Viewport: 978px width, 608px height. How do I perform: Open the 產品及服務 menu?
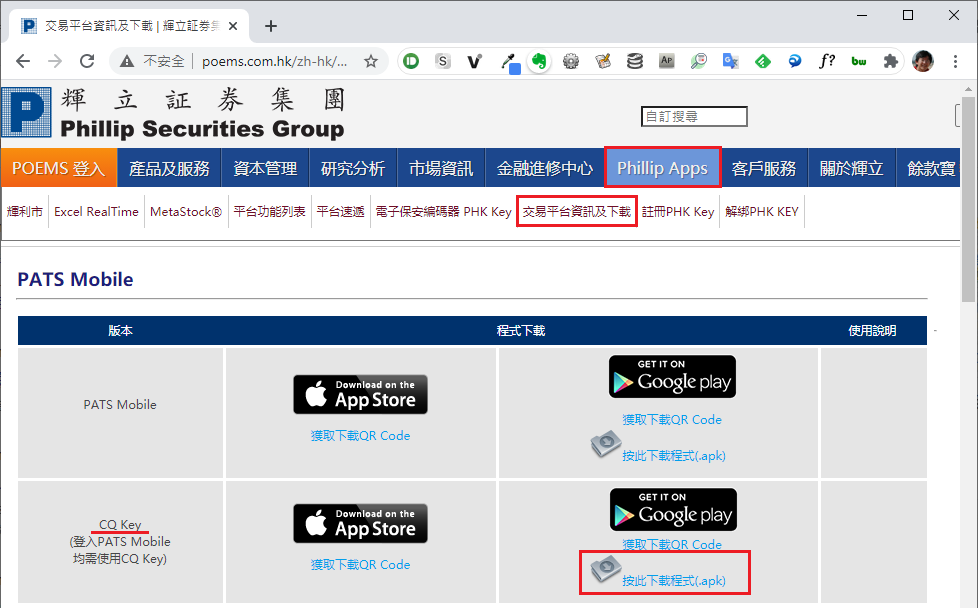click(169, 168)
